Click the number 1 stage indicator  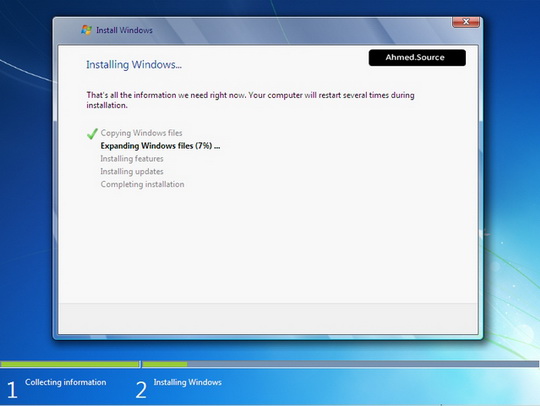click(x=12, y=390)
